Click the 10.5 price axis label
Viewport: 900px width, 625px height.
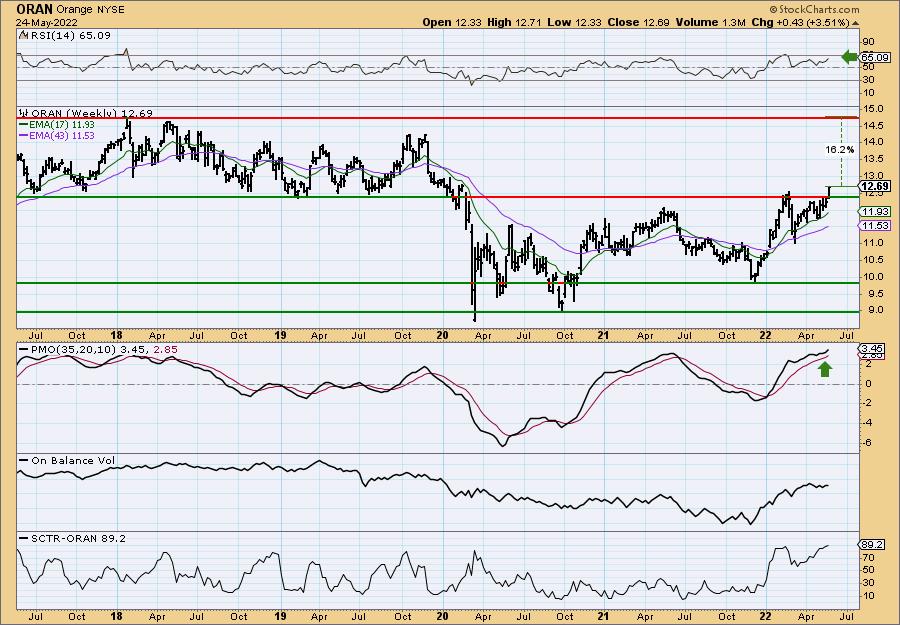[x=873, y=260]
